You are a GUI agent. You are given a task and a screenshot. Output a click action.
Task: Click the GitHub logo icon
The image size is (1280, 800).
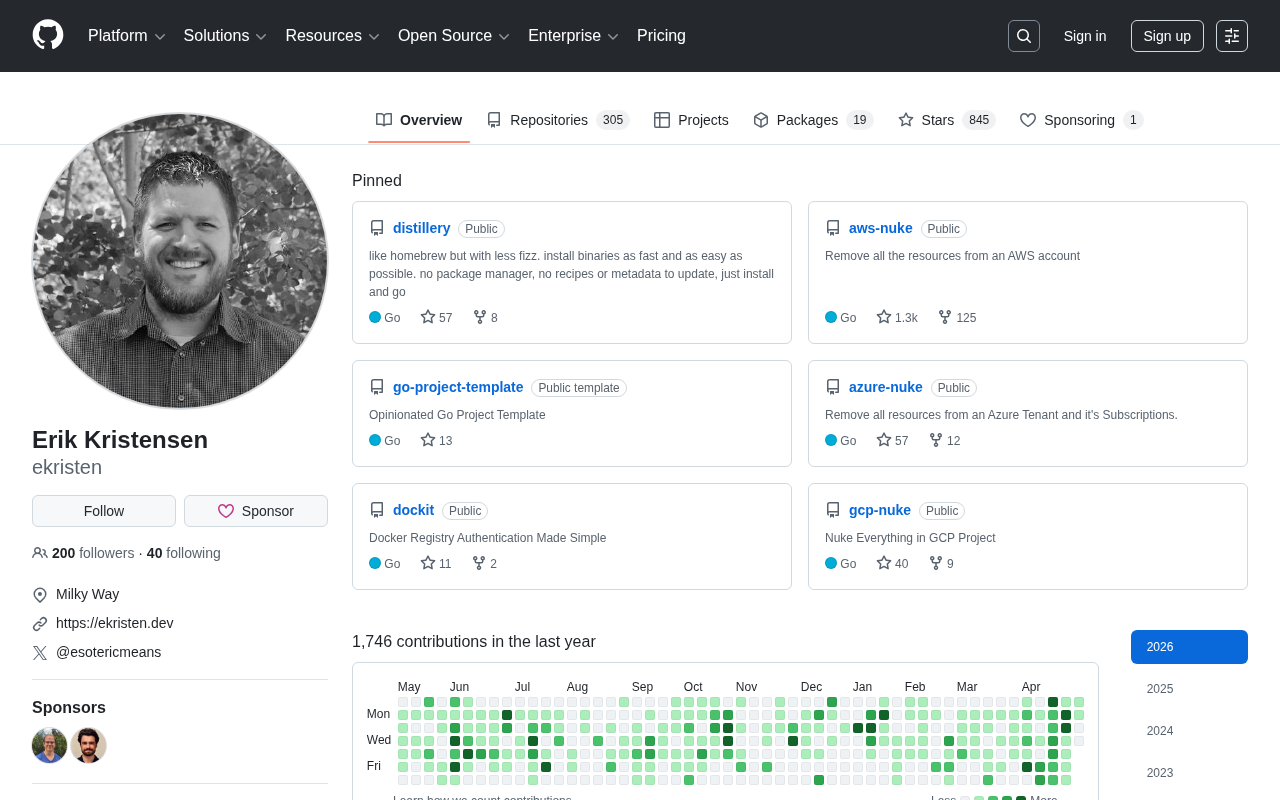[x=48, y=35]
